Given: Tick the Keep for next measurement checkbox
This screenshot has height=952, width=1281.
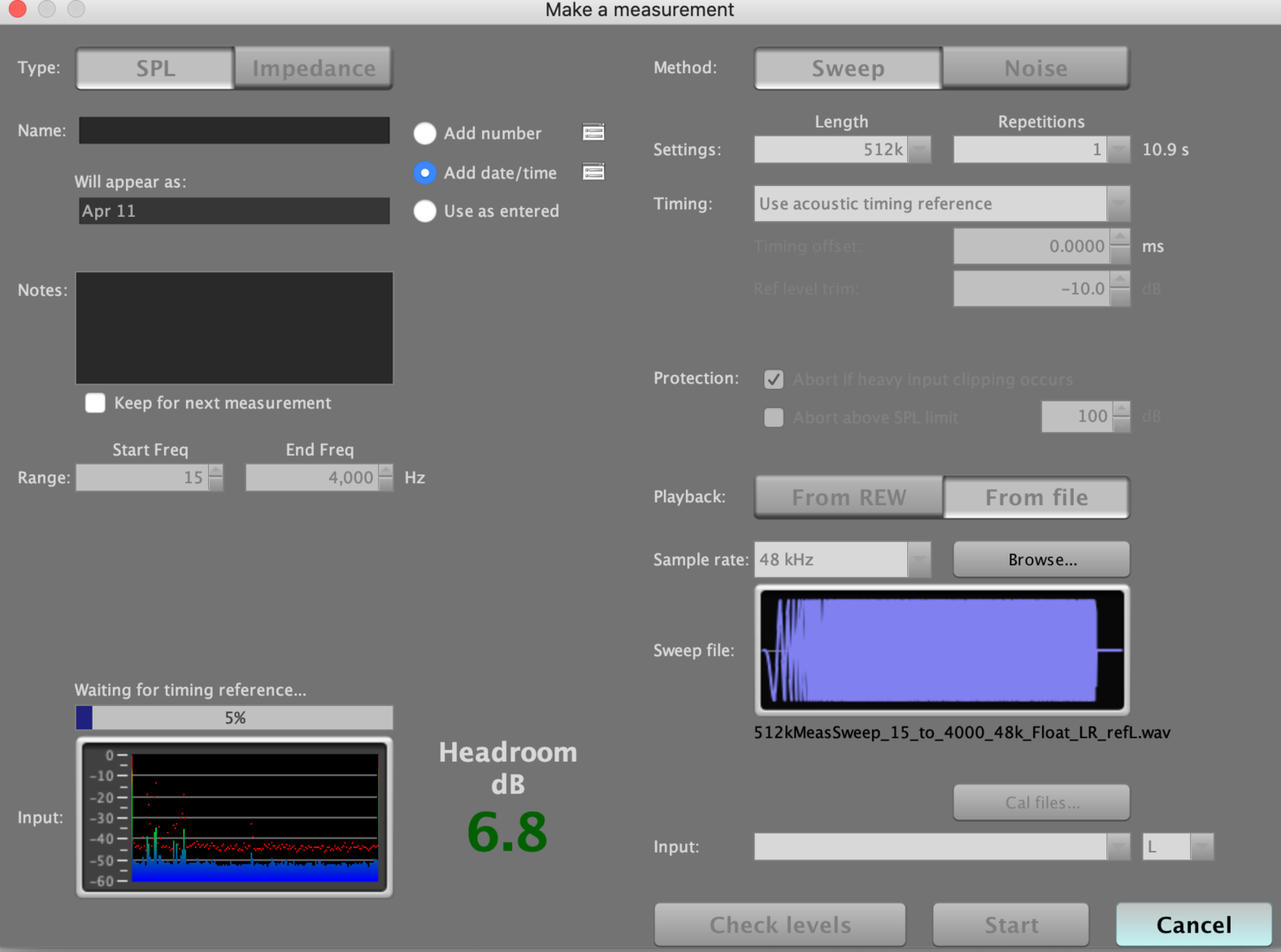Looking at the screenshot, I should tap(95, 403).
